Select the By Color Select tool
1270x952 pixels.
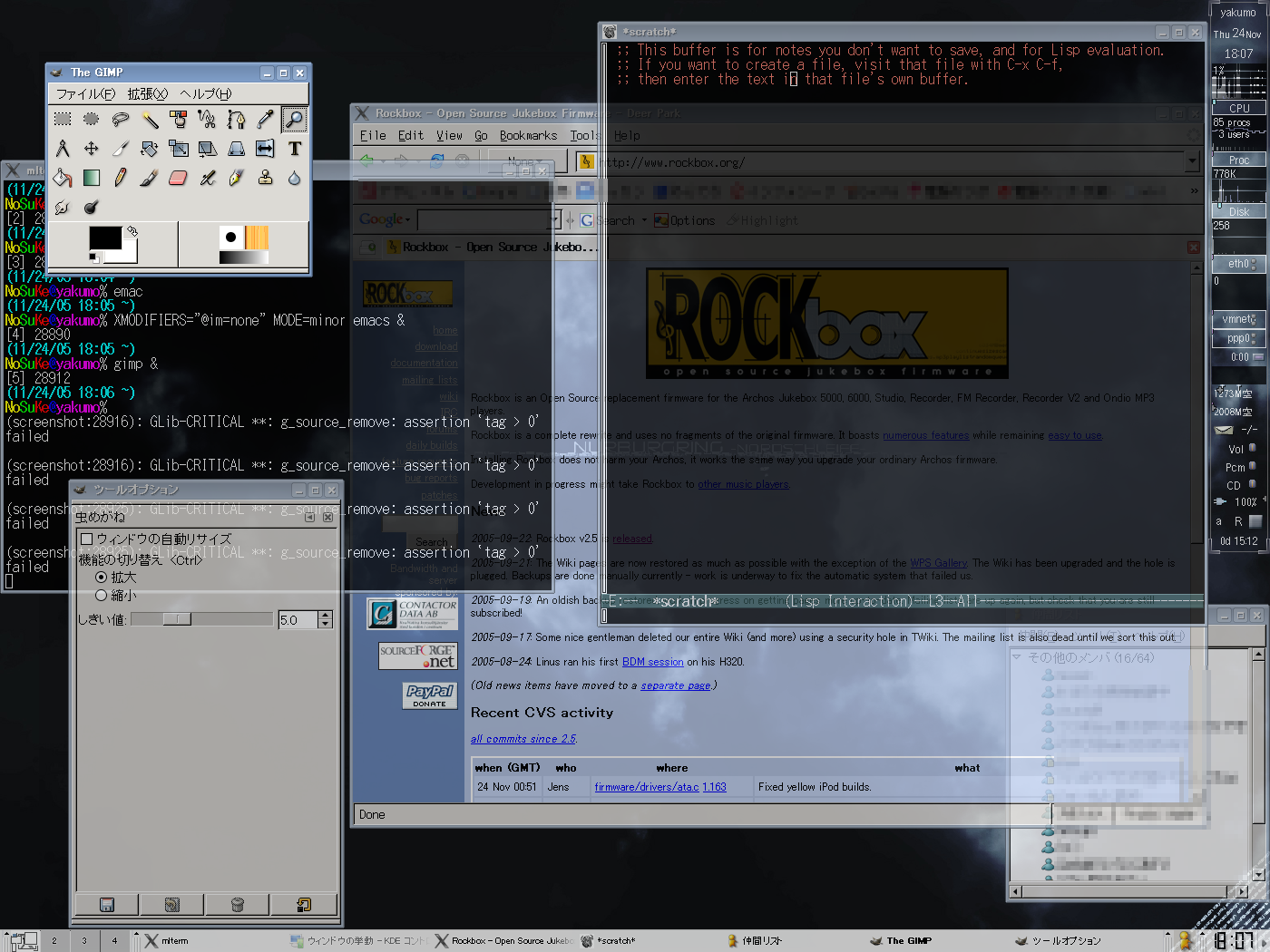click(x=179, y=119)
